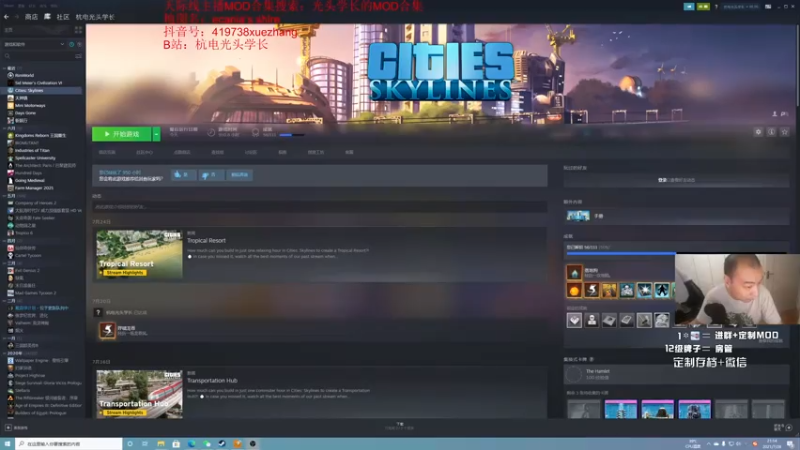The height and width of the screenshot is (450, 800).
Task: Click the green 开始游戏 play button
Action: (x=121, y=134)
